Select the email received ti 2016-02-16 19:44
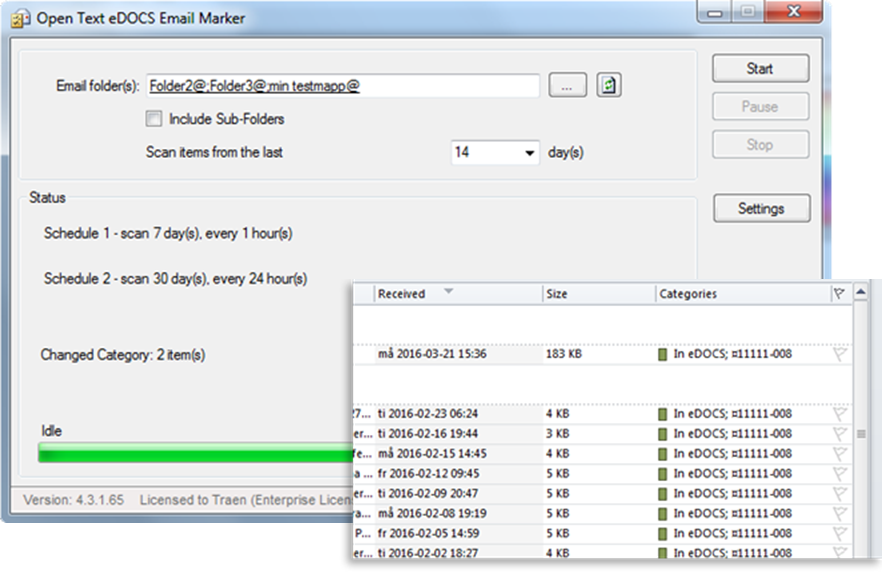The width and height of the screenshot is (882, 577). pyautogui.click(x=602, y=434)
